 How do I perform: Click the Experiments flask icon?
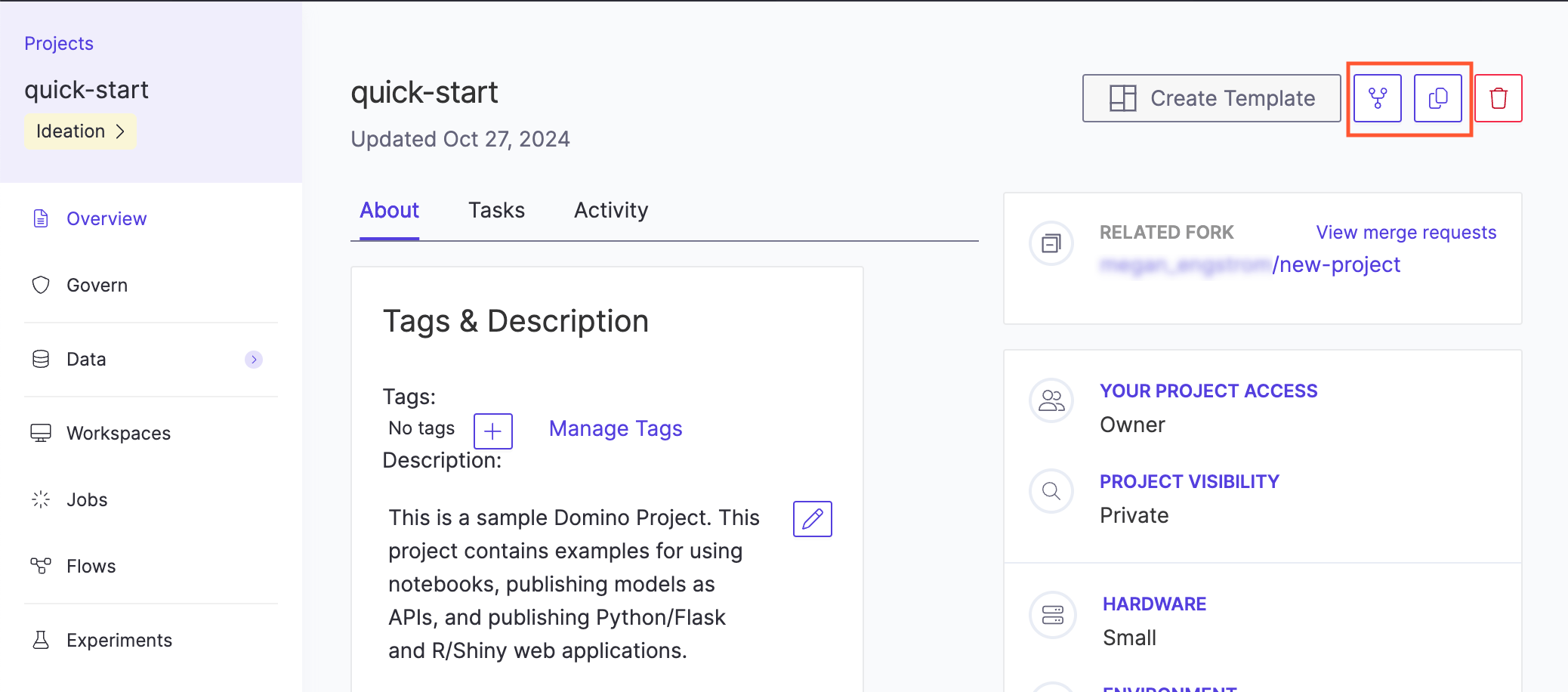tap(41, 640)
